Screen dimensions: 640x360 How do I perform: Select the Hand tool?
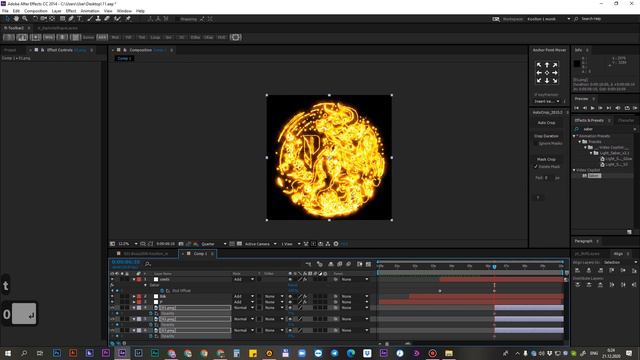[x=16, y=19]
